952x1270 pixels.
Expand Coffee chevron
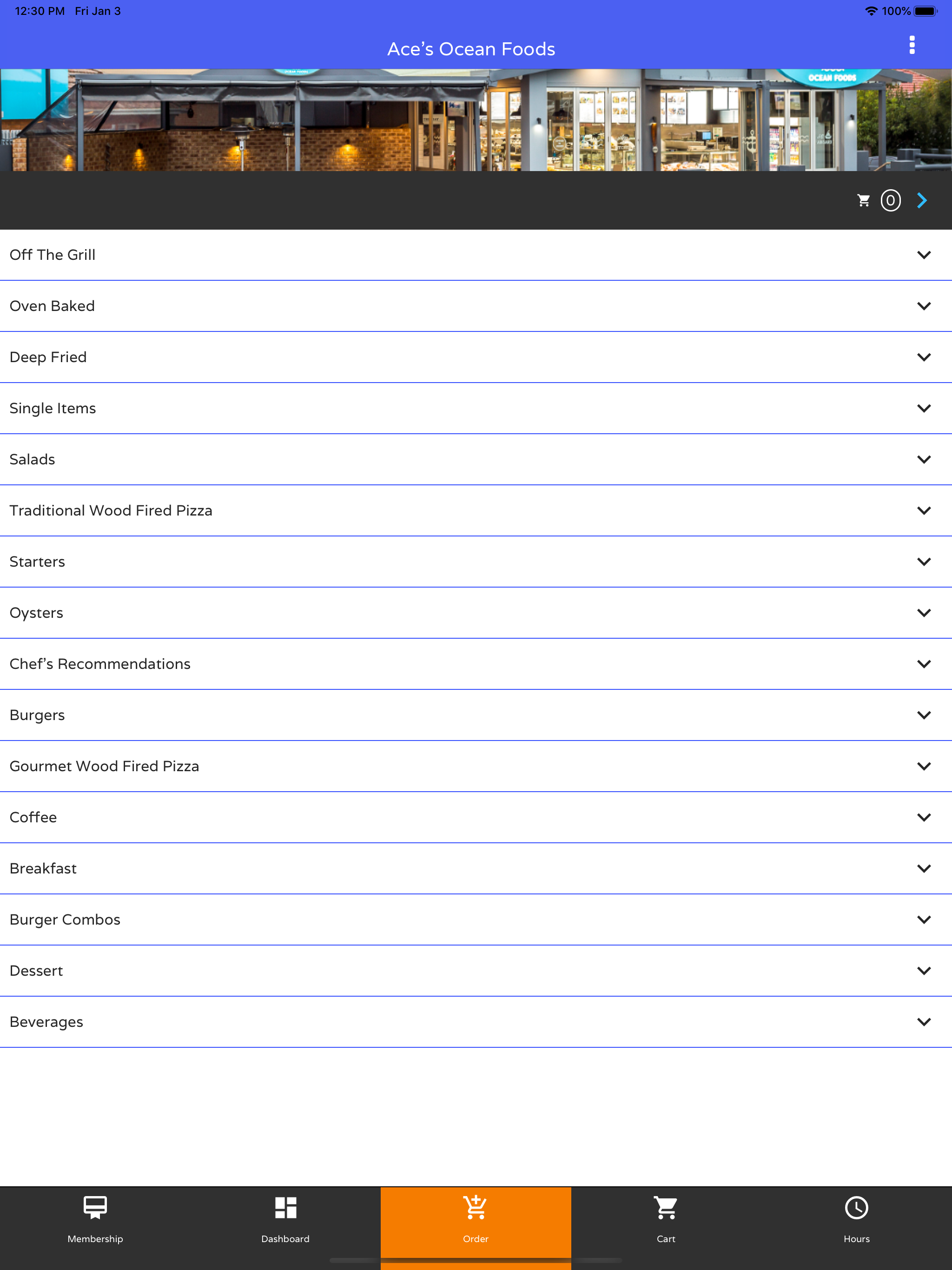(924, 817)
